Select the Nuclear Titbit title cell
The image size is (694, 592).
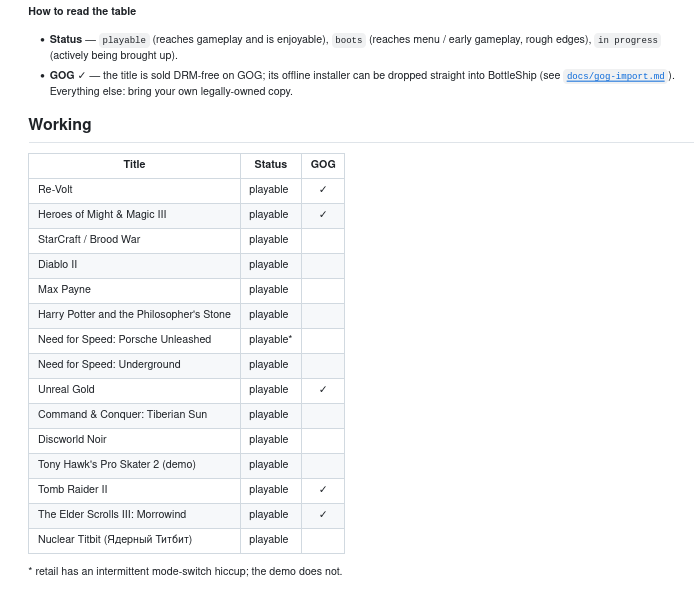pos(134,539)
